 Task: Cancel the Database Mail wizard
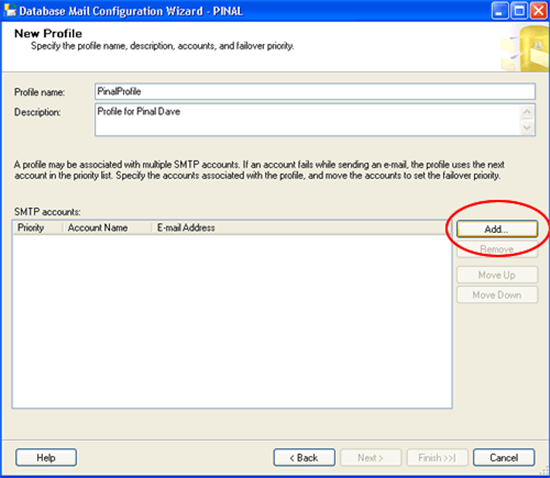pyautogui.click(x=504, y=458)
